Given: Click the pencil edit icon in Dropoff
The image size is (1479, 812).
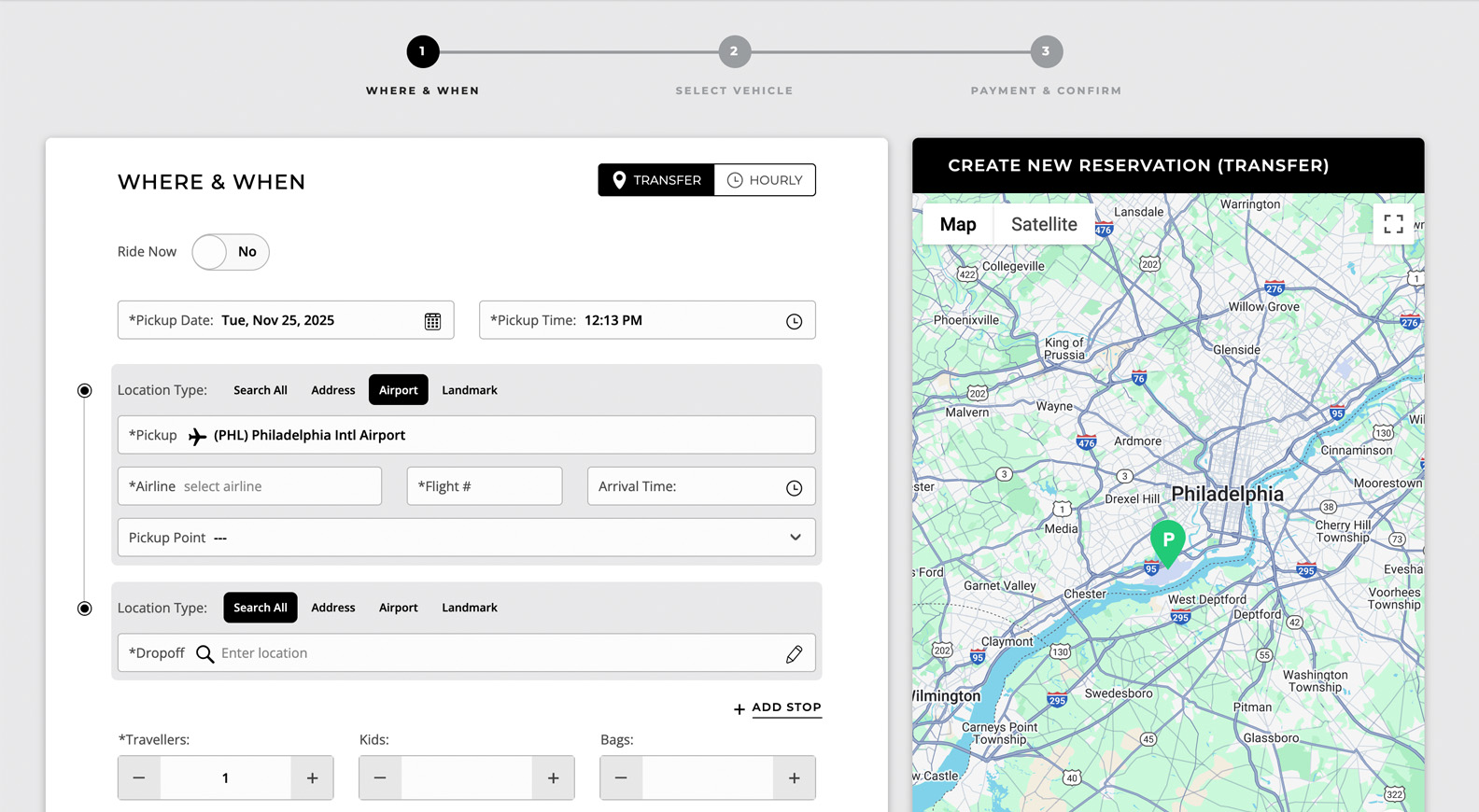Looking at the screenshot, I should point(794,654).
